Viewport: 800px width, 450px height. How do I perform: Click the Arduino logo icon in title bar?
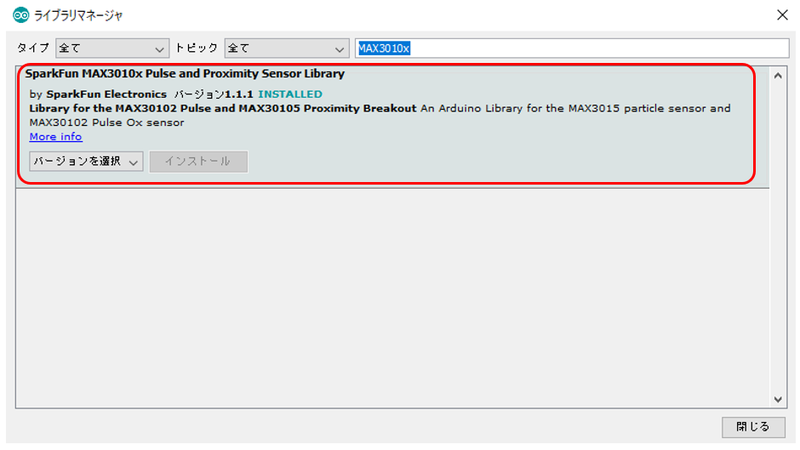(x=21, y=15)
